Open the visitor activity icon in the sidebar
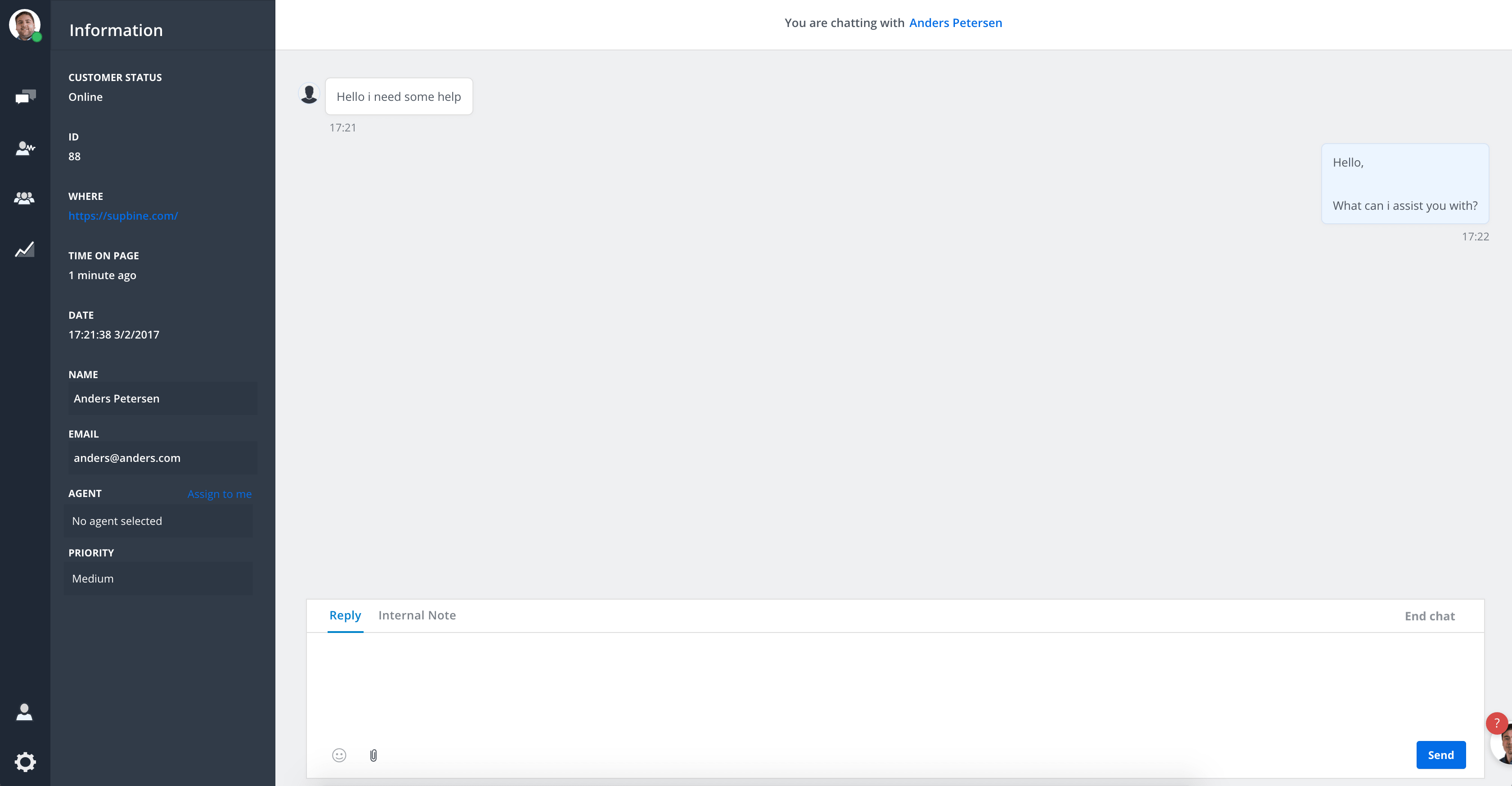 pyautogui.click(x=25, y=148)
